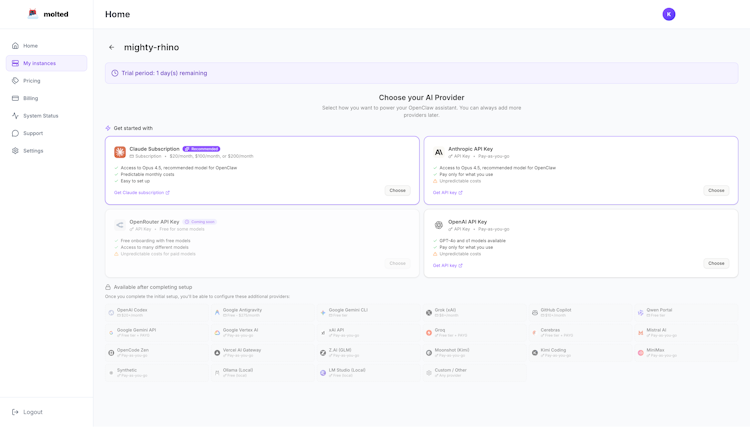The width and height of the screenshot is (750, 427).
Task: Choose the OpenAI API Key provider
Action: coord(716,263)
